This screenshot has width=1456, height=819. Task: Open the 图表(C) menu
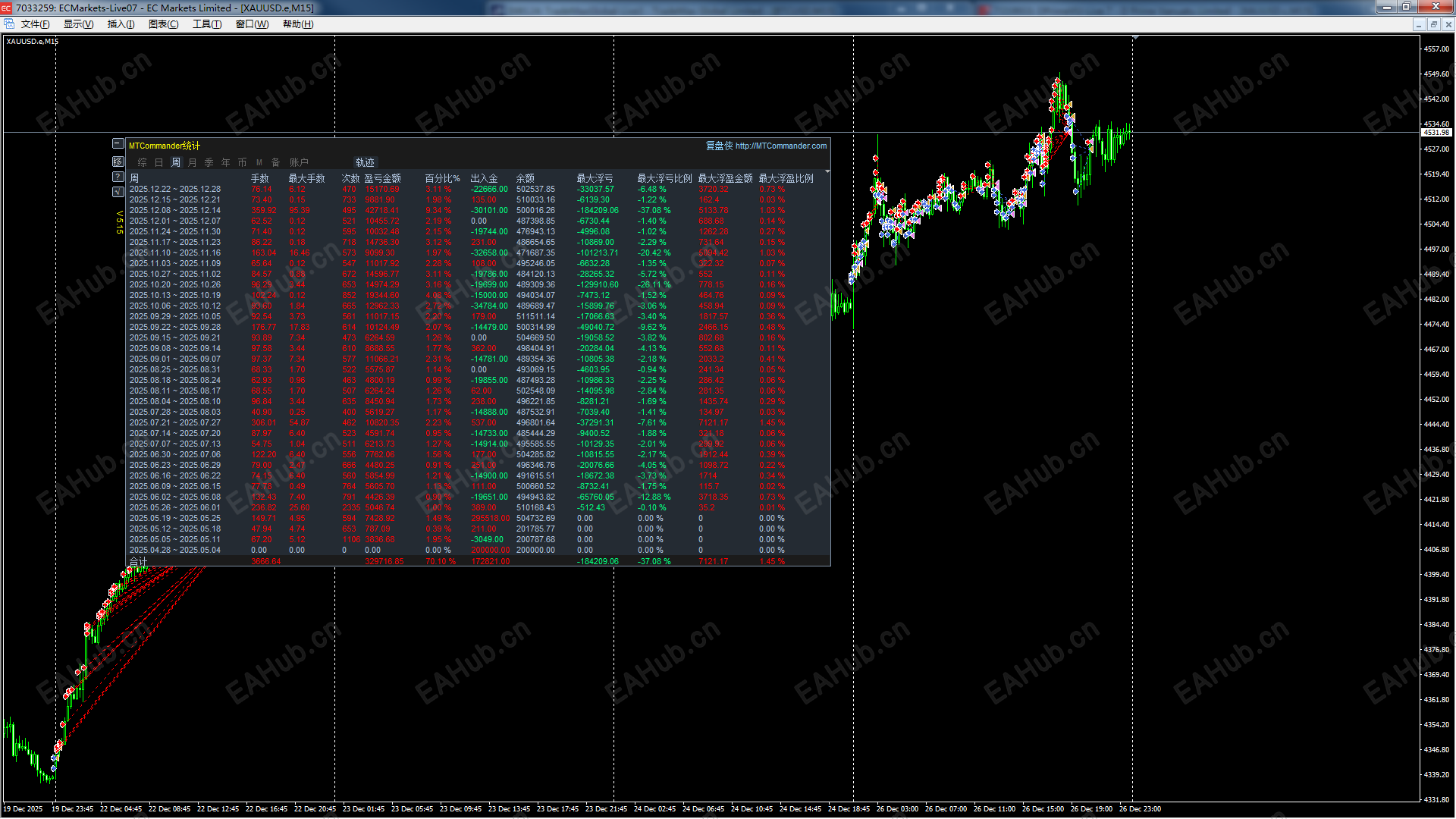163,24
